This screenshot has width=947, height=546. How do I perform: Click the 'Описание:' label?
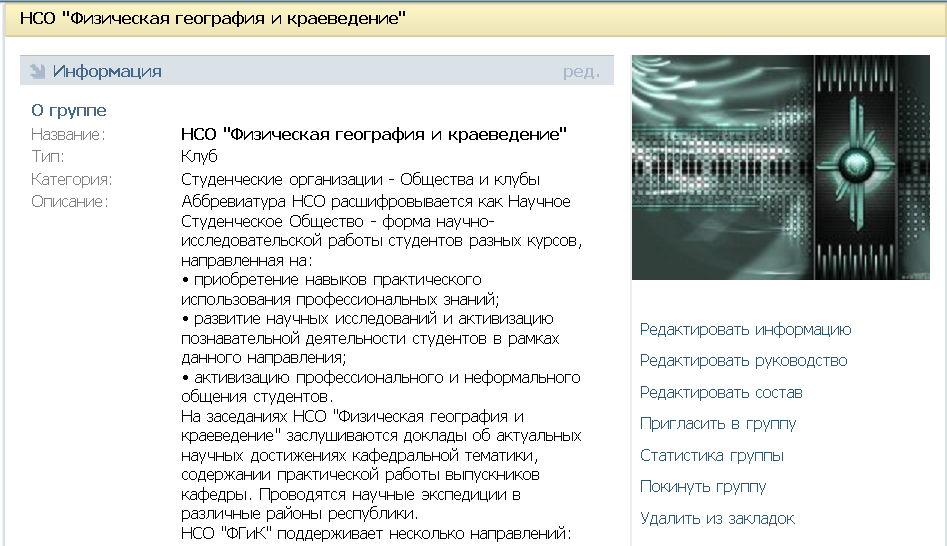[69, 201]
